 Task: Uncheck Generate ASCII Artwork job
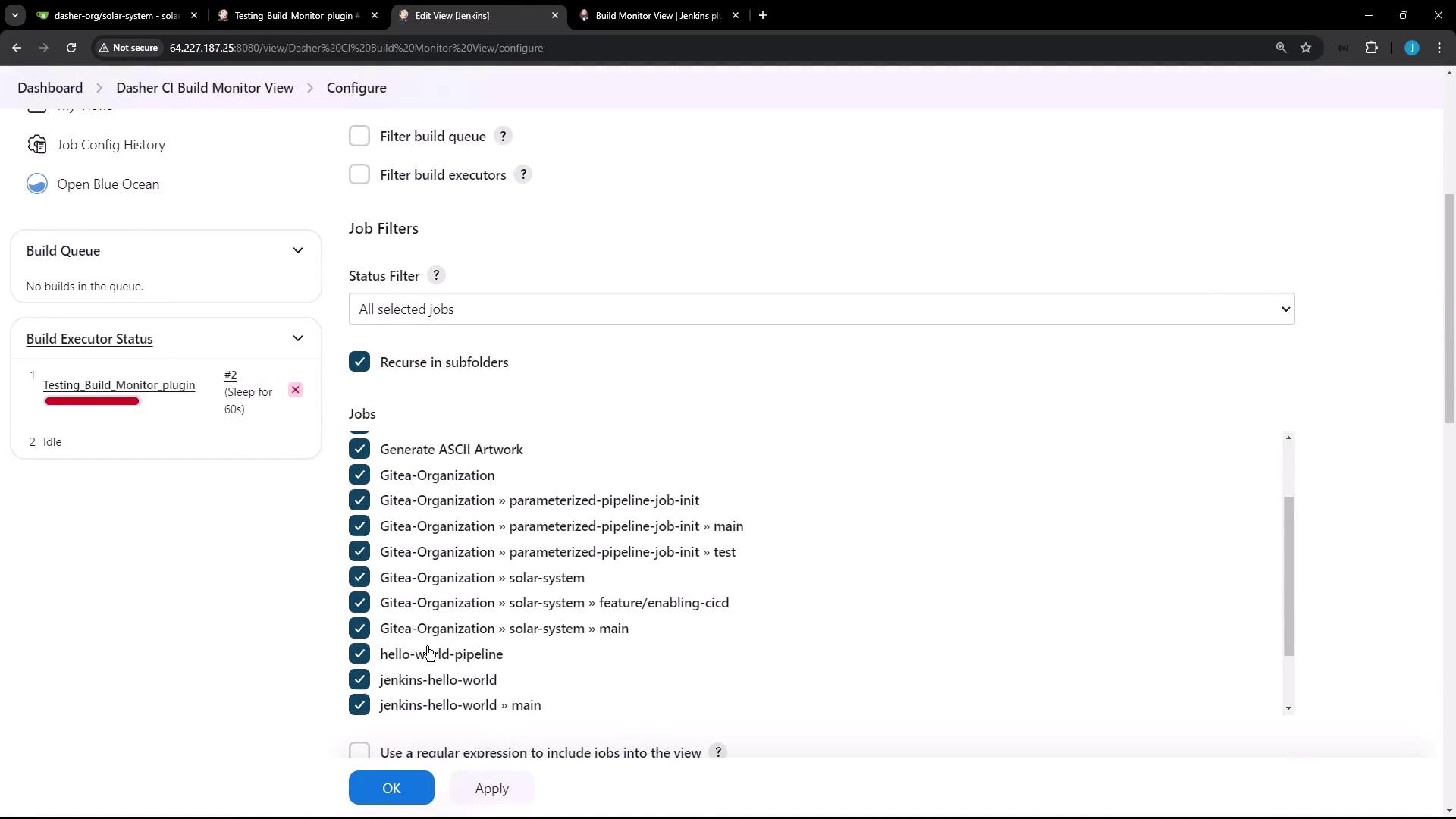(x=359, y=449)
